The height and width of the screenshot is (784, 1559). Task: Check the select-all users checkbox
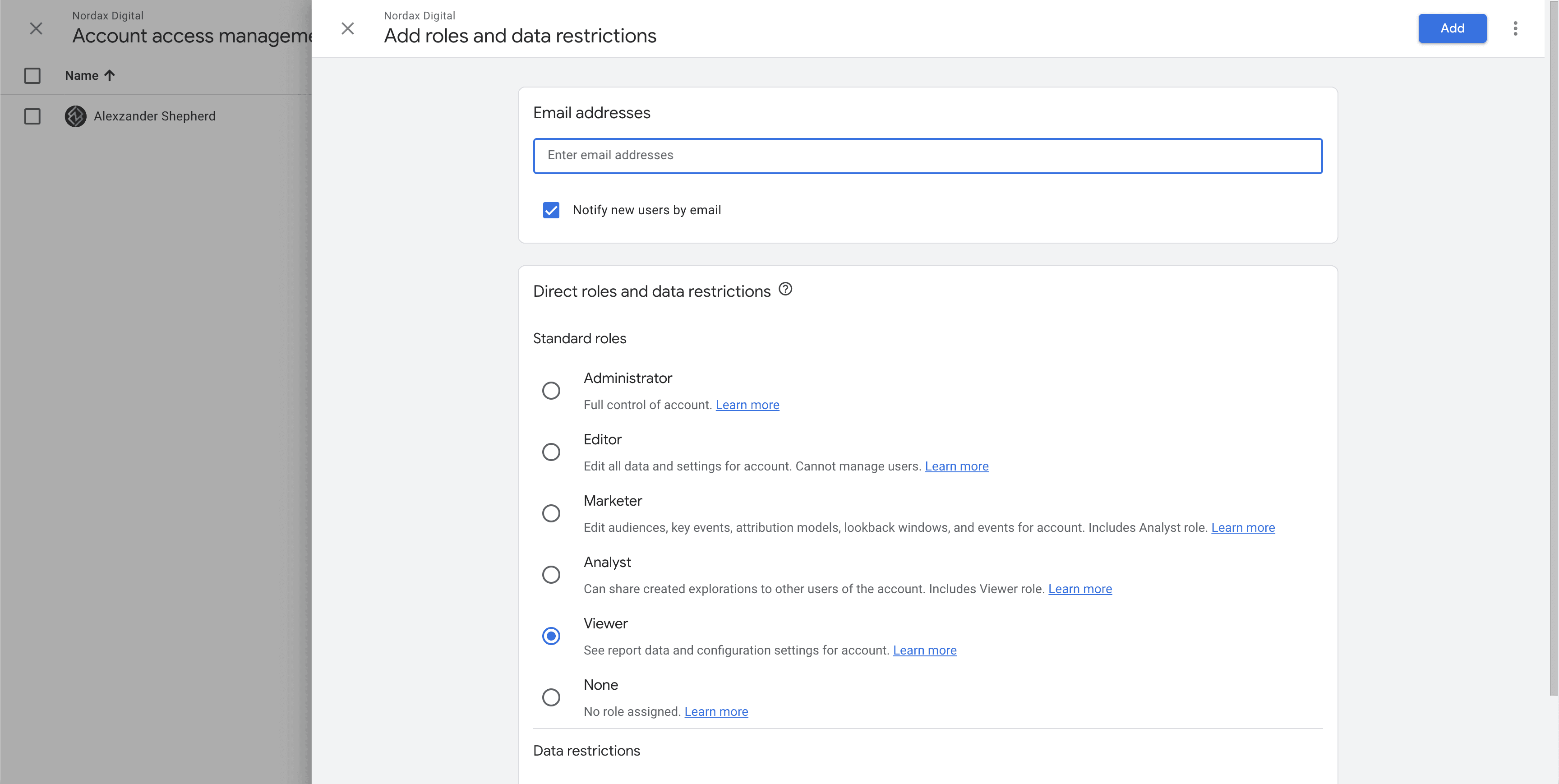pyautogui.click(x=32, y=76)
